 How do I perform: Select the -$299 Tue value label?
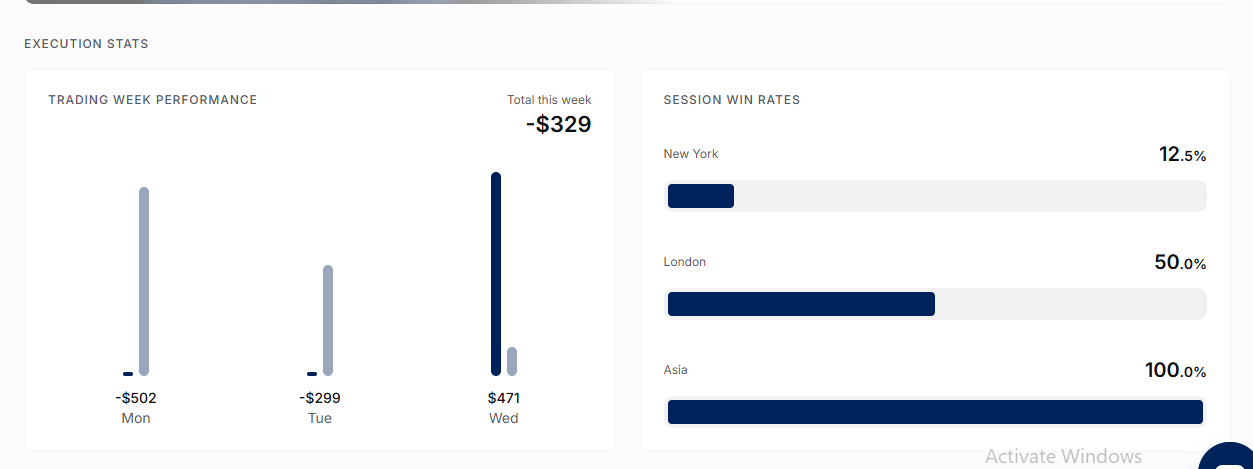[x=320, y=398]
